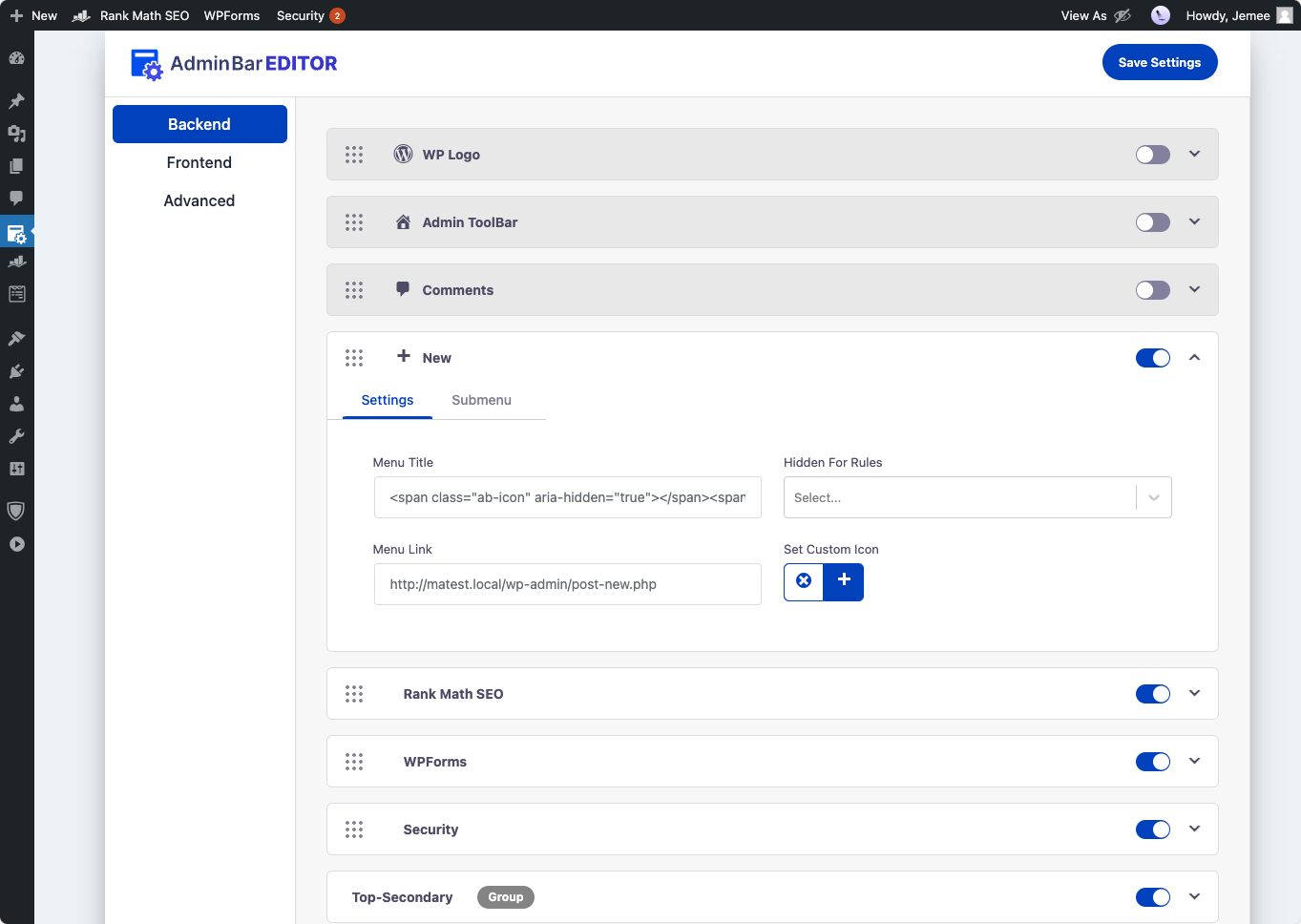This screenshot has height=924, width=1301.
Task: Open Media icon in the sidebar
Action: (x=16, y=133)
